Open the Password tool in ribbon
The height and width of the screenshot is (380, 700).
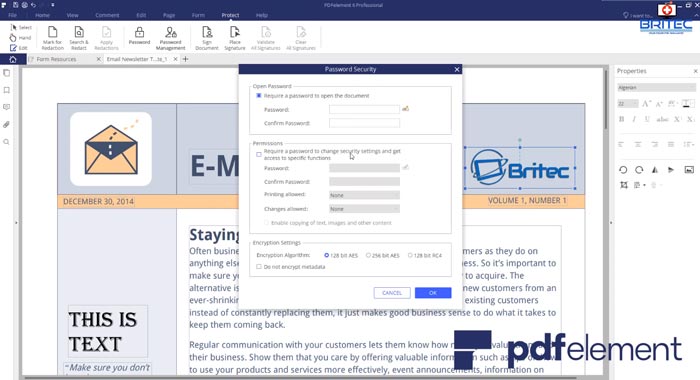[x=139, y=36]
